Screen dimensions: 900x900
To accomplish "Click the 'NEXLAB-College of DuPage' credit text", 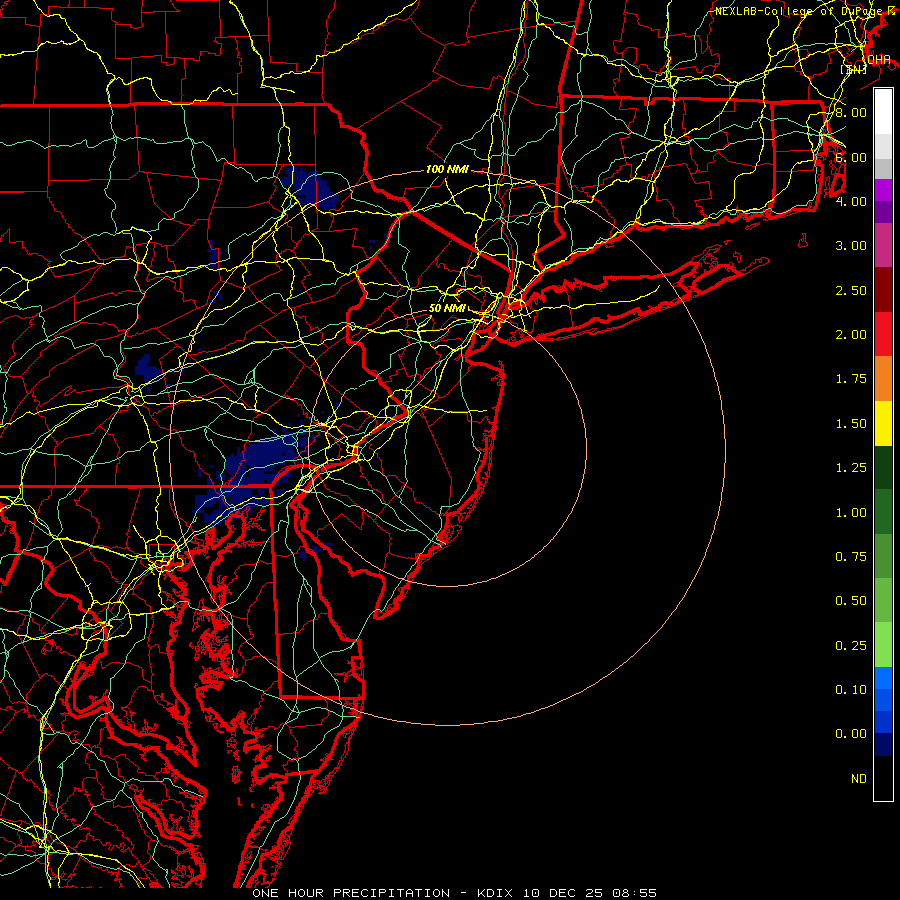I will (x=800, y=11).
